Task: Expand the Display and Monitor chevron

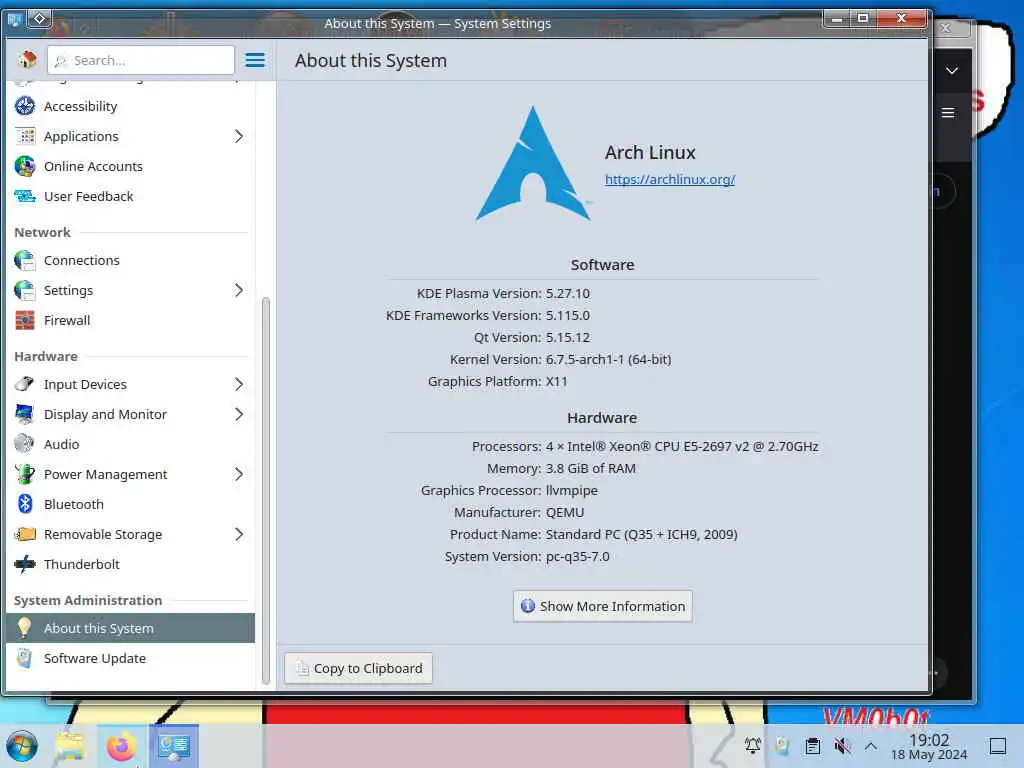Action: click(x=239, y=415)
